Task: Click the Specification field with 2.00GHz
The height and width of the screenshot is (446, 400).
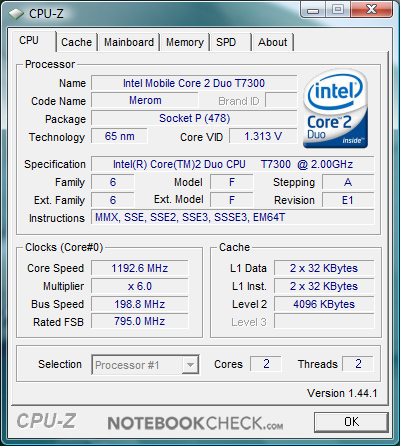Action: (233, 164)
